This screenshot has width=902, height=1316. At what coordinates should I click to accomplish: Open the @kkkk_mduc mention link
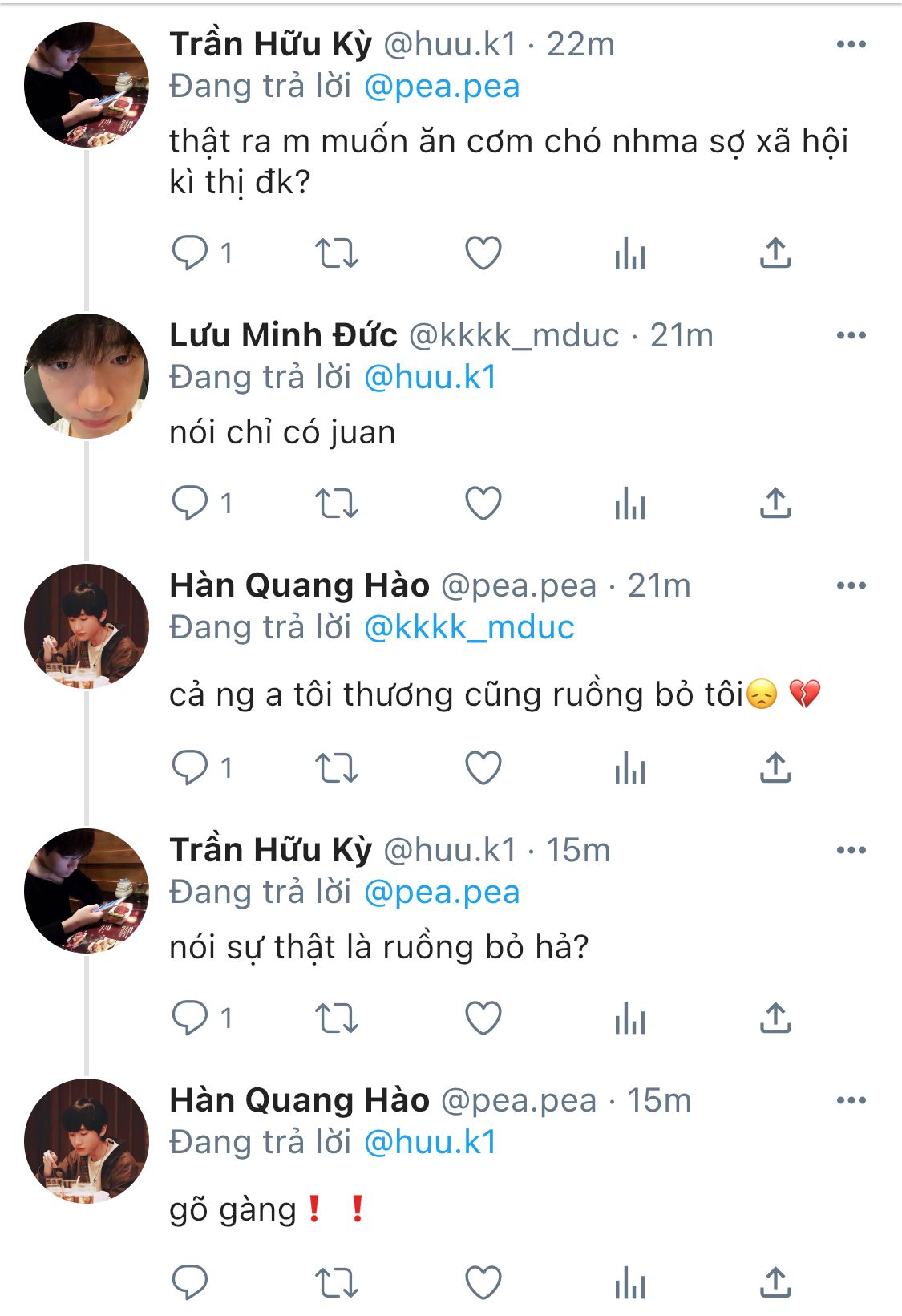[x=469, y=627]
